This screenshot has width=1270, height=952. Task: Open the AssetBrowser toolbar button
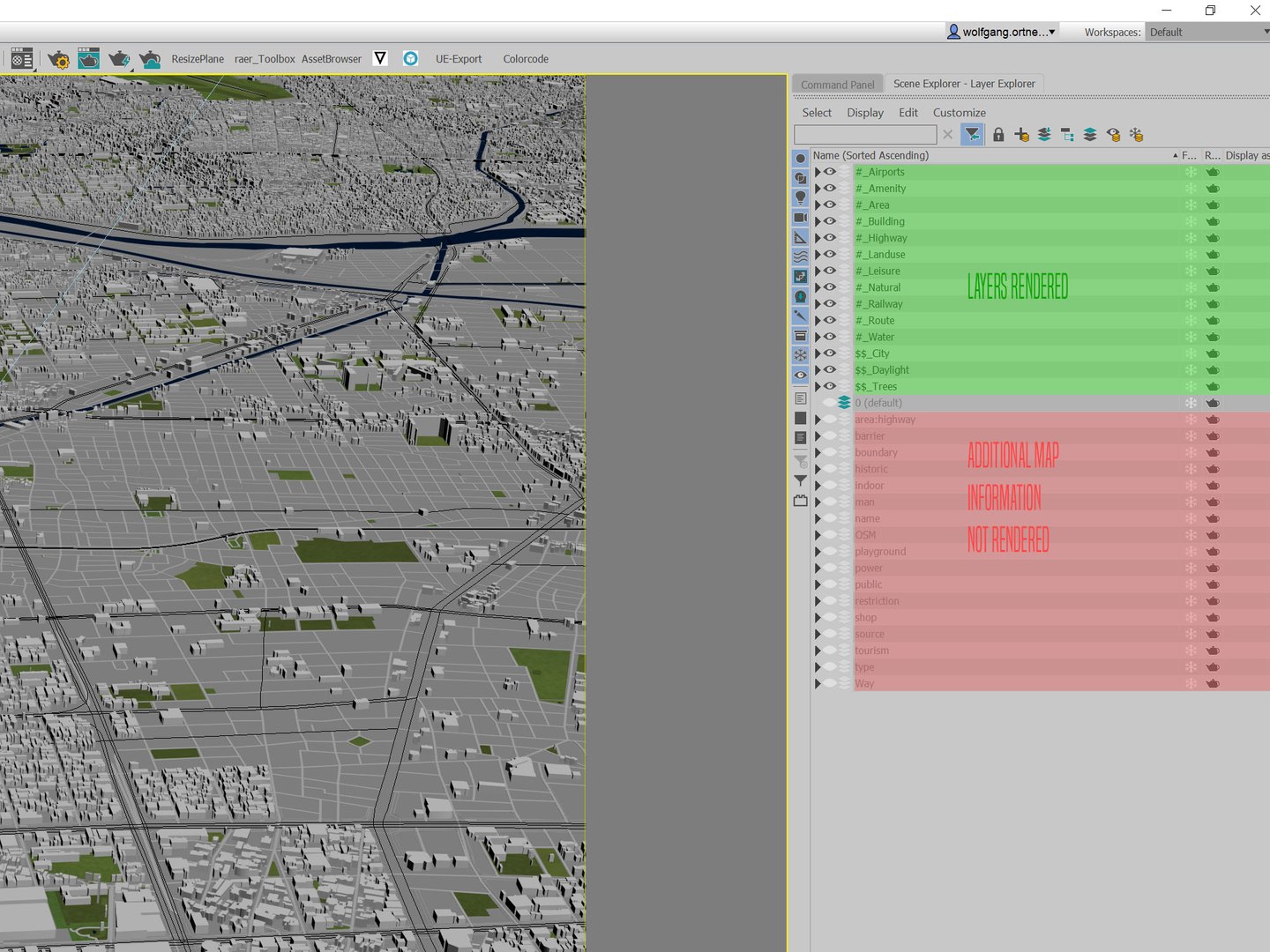coord(332,59)
